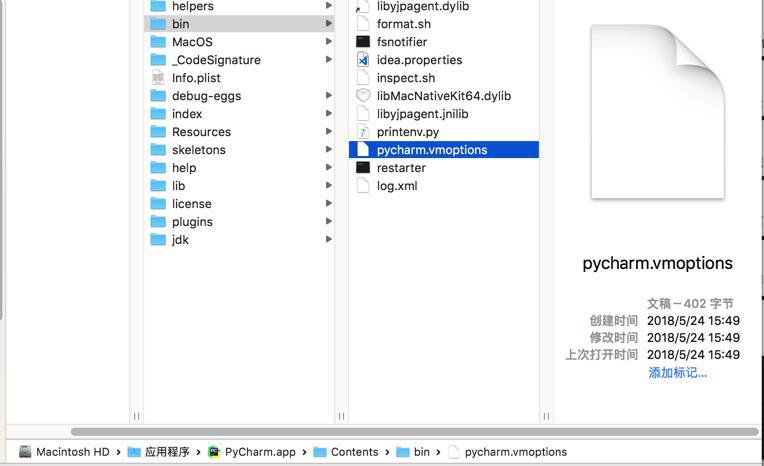Click the log.xml file icon
Screen dimensions: 764x466
(363, 186)
